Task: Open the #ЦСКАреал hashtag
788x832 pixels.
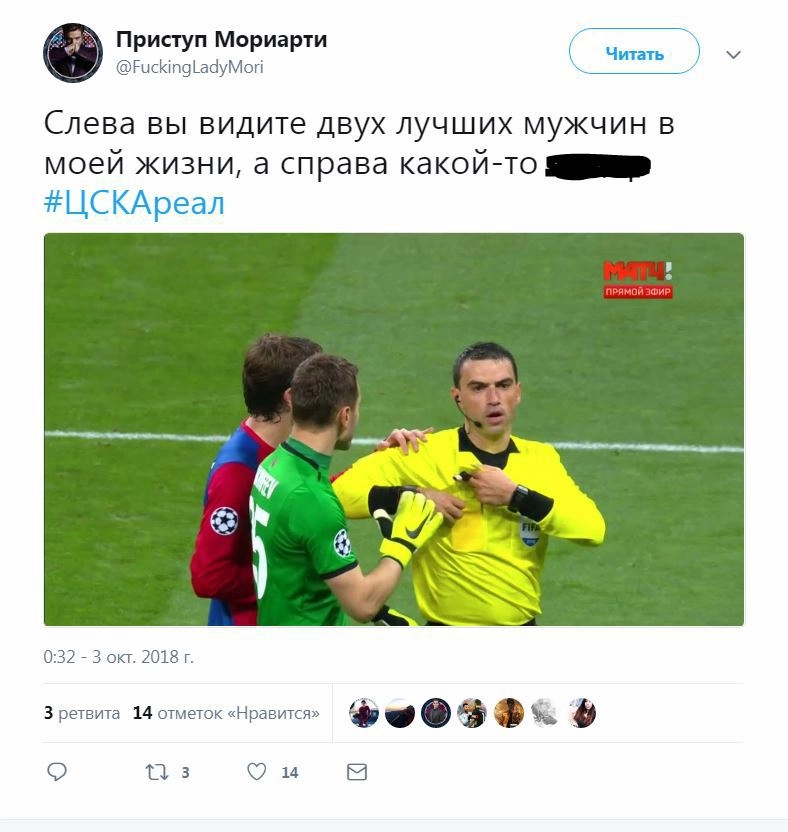Action: tap(134, 203)
